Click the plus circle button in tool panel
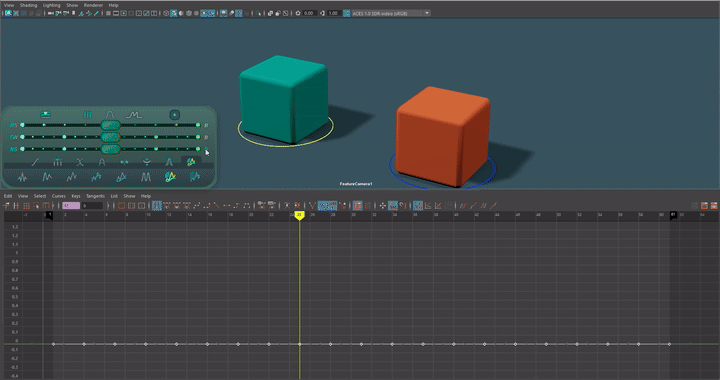The image size is (720, 380). click(x=174, y=115)
